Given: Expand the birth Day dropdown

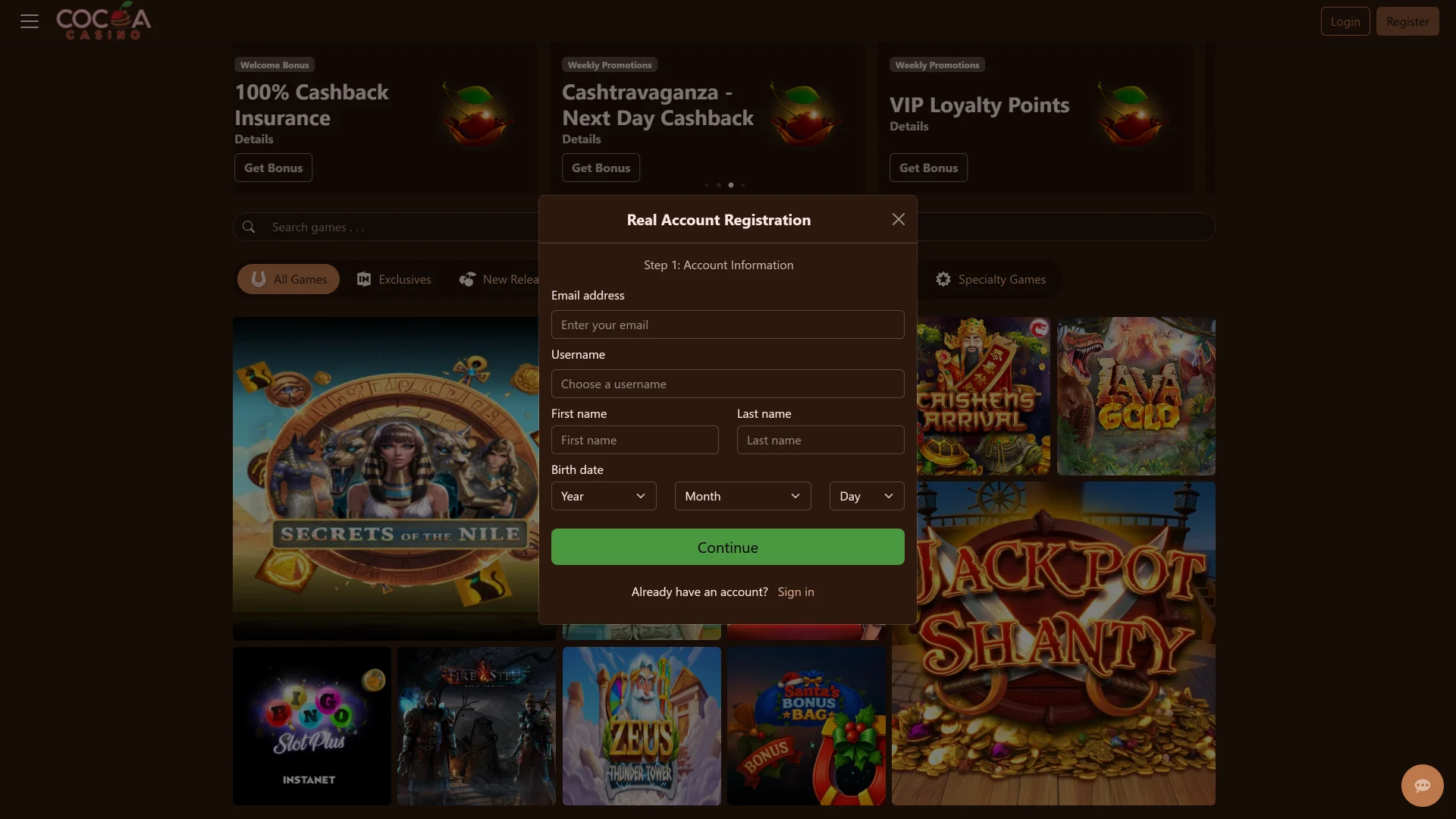Looking at the screenshot, I should point(867,496).
